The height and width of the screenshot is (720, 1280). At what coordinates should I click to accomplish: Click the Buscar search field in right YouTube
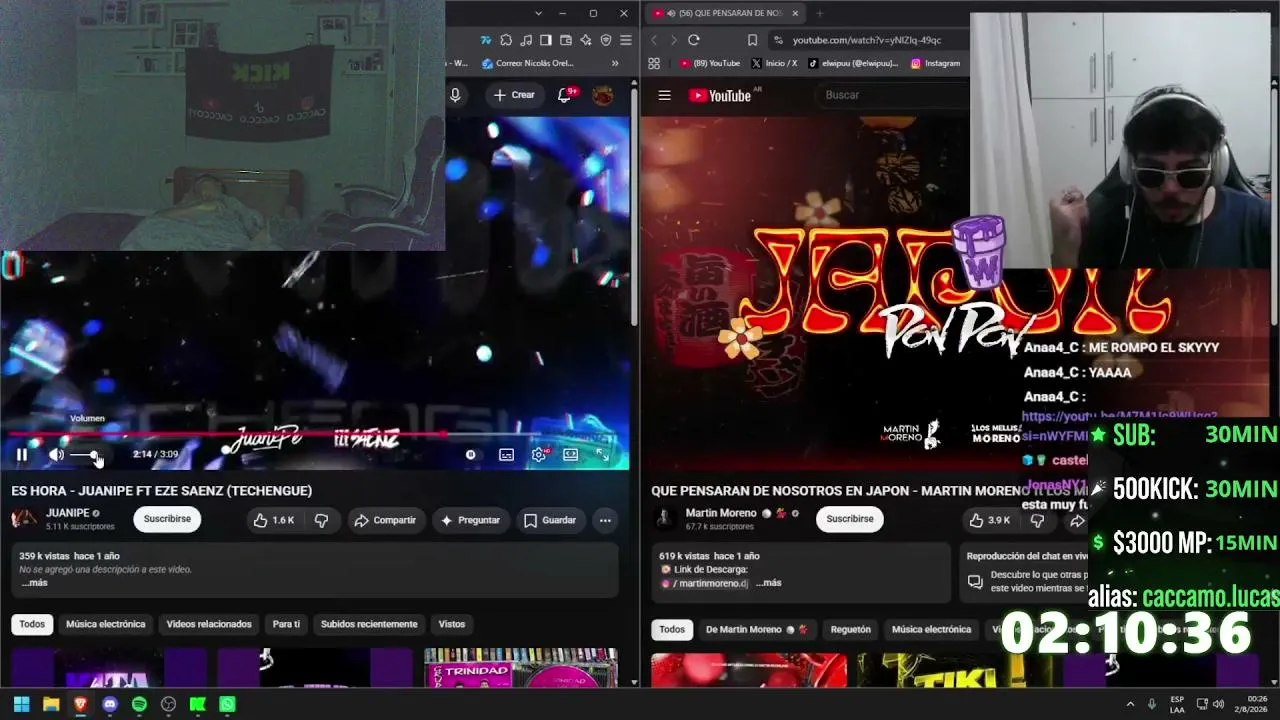[x=895, y=95]
